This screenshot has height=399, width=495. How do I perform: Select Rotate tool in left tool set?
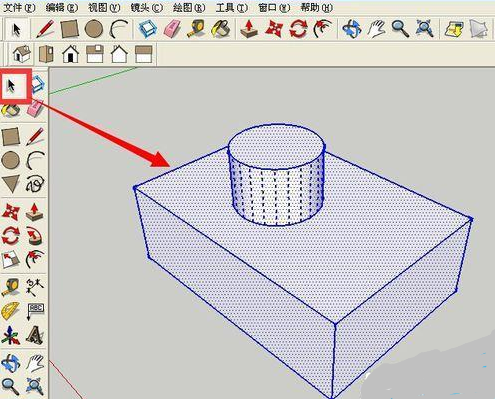pos(11,236)
